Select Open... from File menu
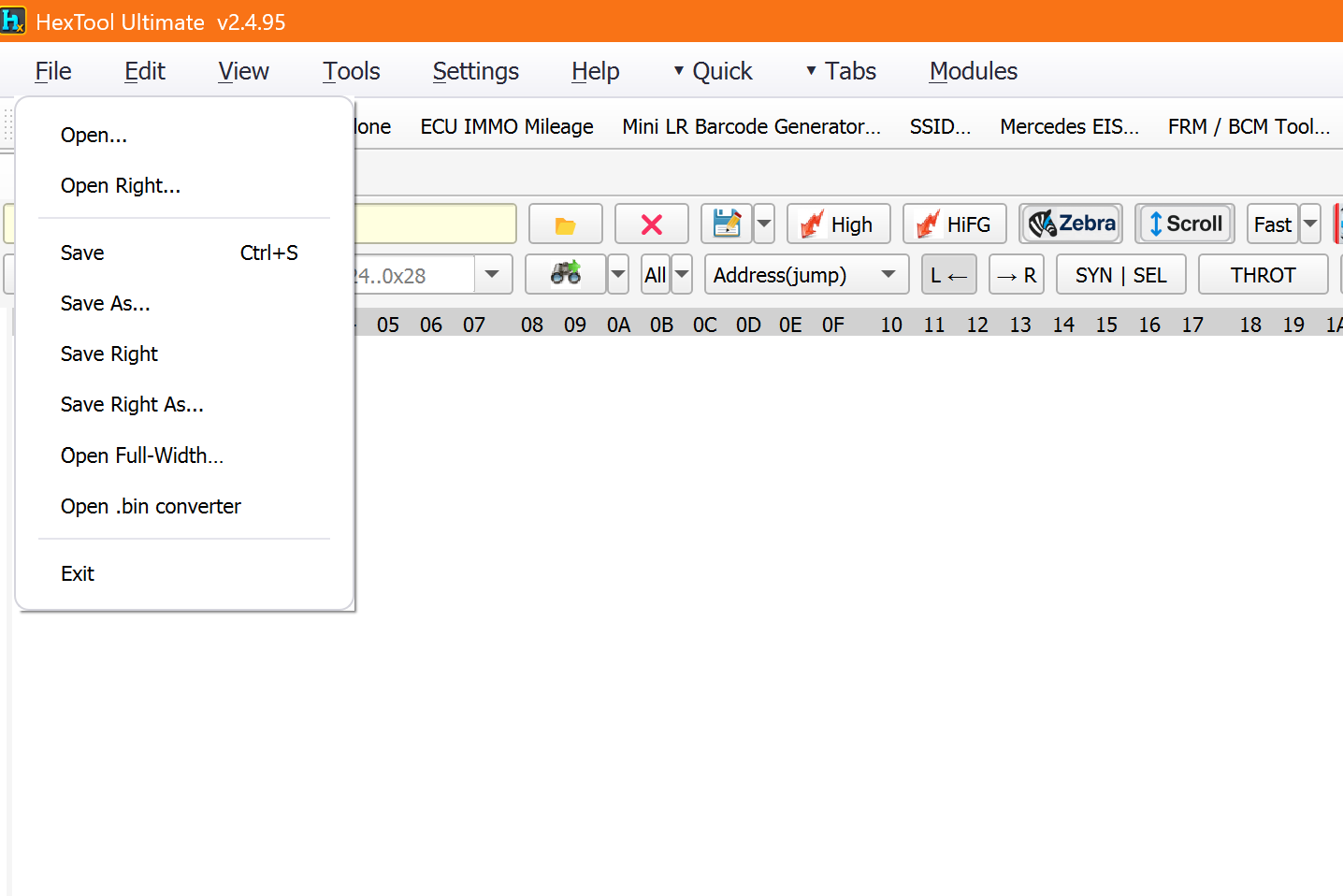This screenshot has height=896, width=1343. pyautogui.click(x=184, y=135)
